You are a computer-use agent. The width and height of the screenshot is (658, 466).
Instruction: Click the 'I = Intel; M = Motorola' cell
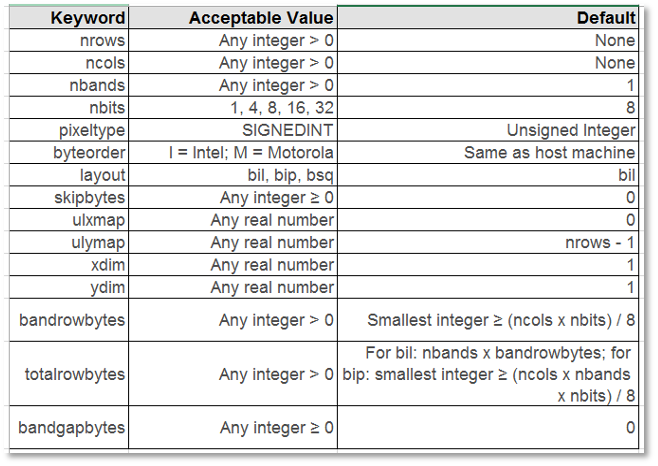251,153
